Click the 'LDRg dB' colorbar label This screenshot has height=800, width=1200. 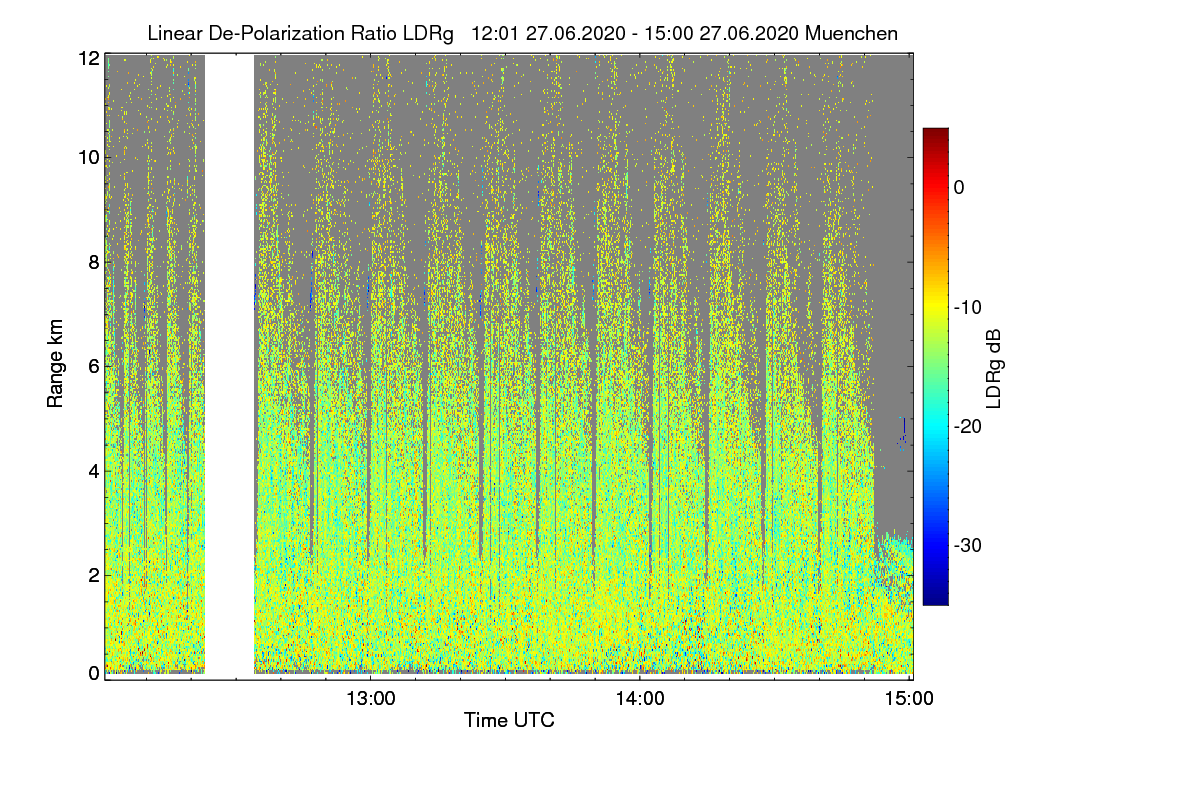point(993,367)
